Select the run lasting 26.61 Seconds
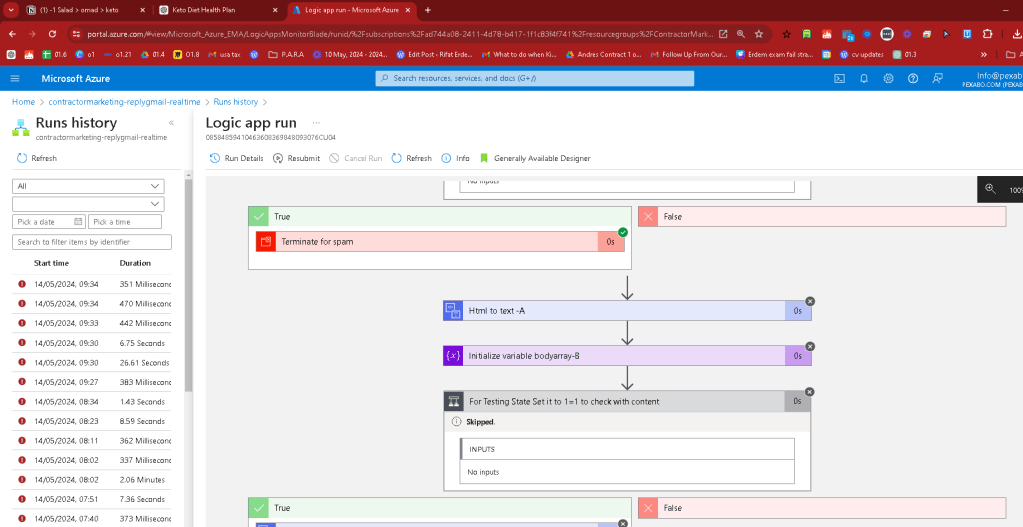Image resolution: width=1023 pixels, height=527 pixels. pos(92,363)
